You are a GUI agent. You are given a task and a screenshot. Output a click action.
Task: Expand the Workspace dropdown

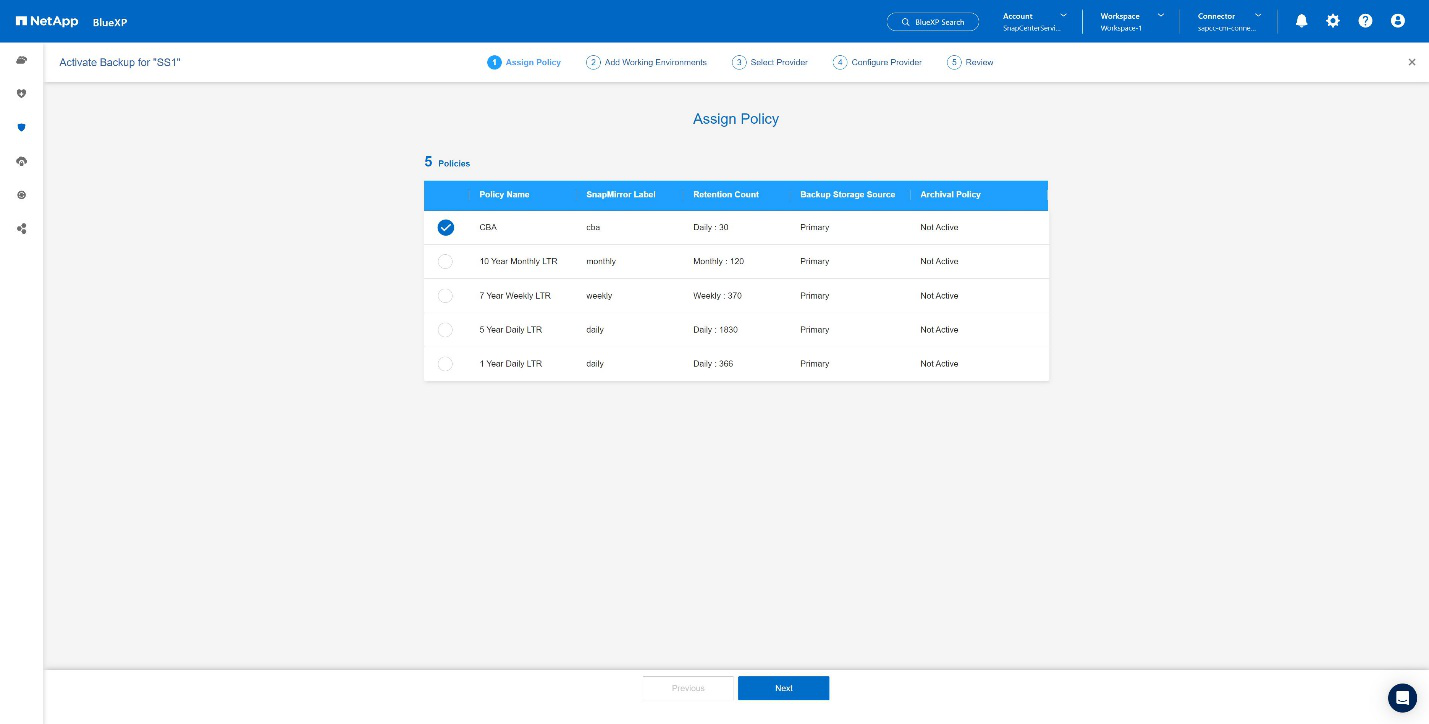click(x=1132, y=21)
